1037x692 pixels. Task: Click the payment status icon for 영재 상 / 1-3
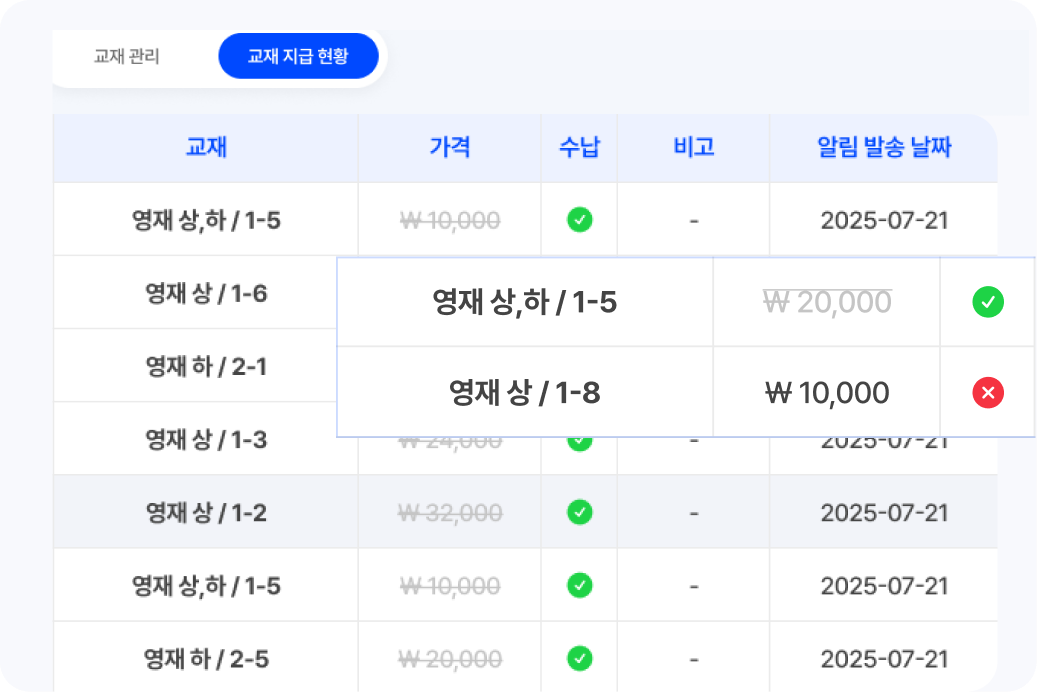(x=579, y=439)
